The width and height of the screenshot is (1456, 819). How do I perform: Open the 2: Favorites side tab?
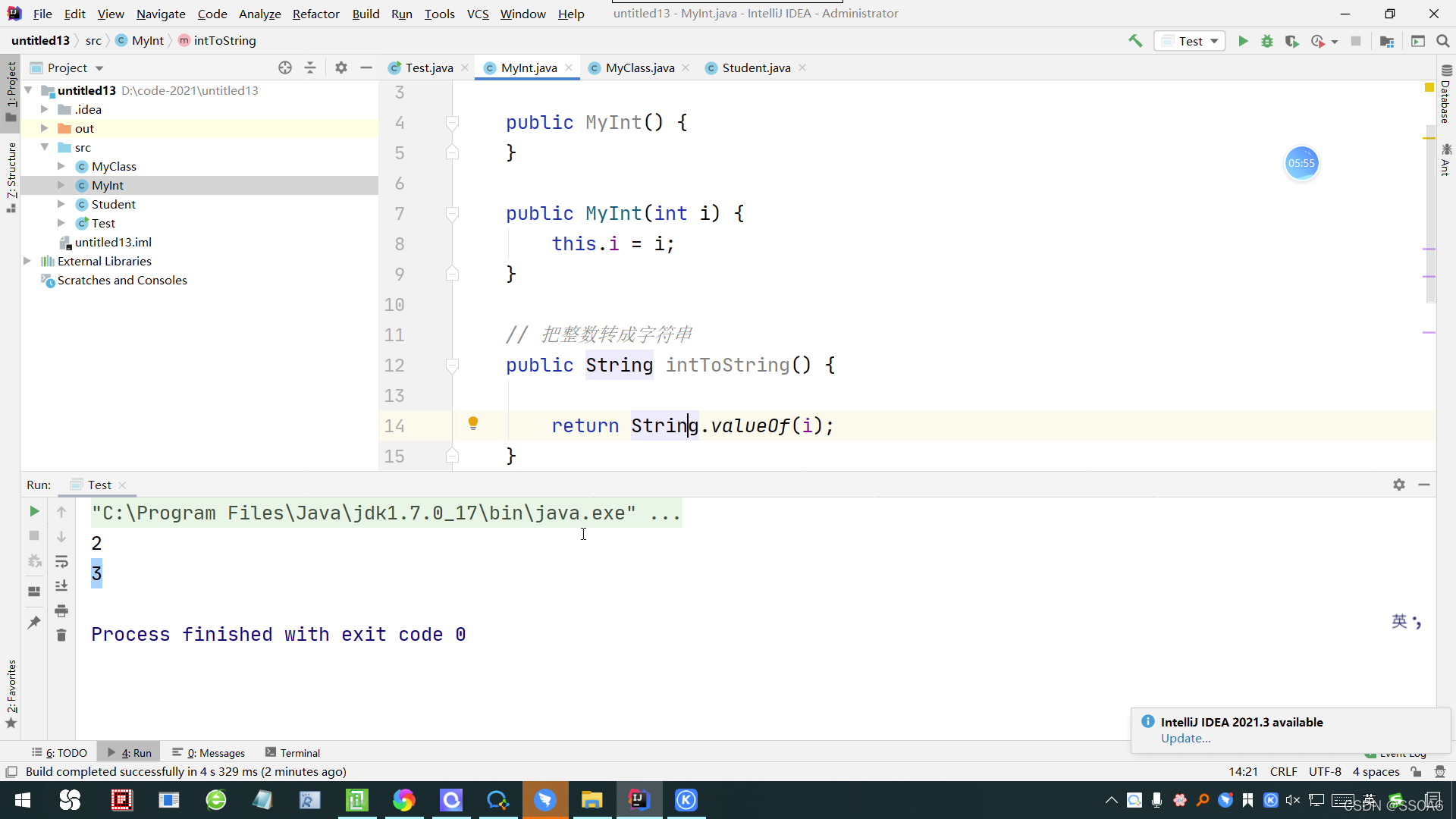[11, 693]
